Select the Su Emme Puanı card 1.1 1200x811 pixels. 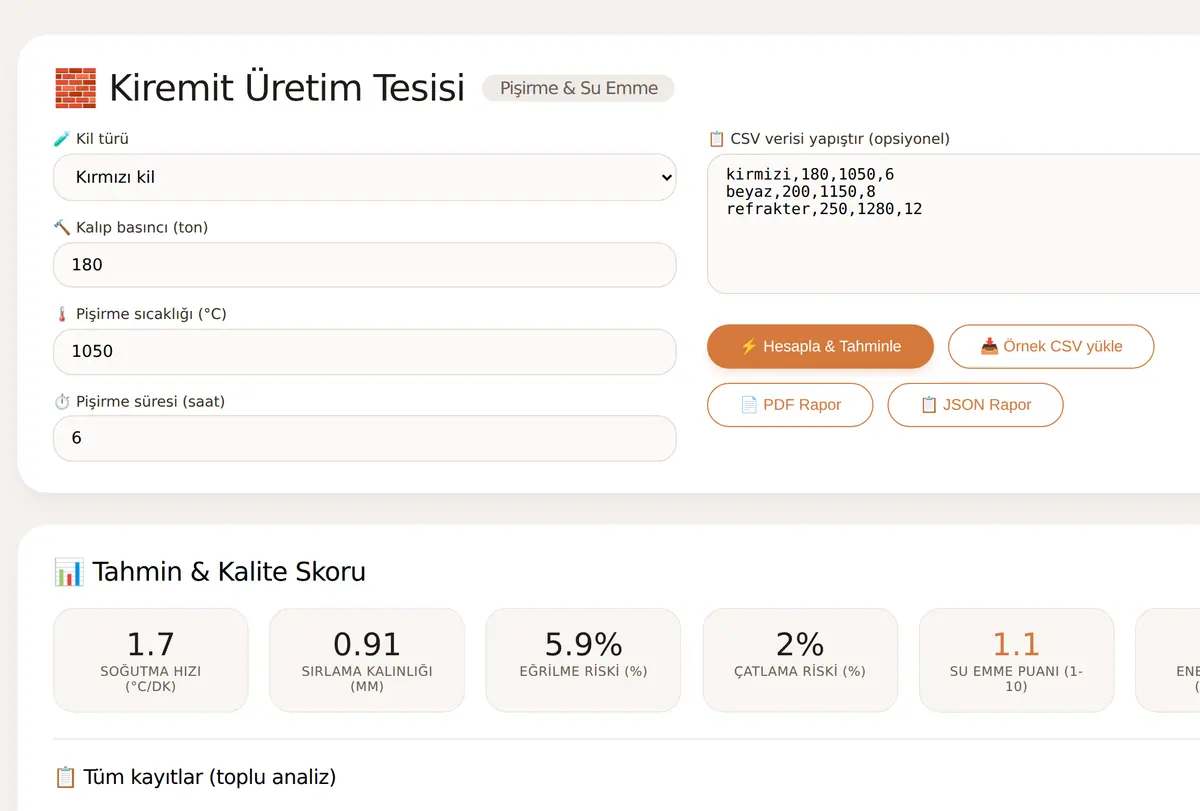(x=1016, y=660)
